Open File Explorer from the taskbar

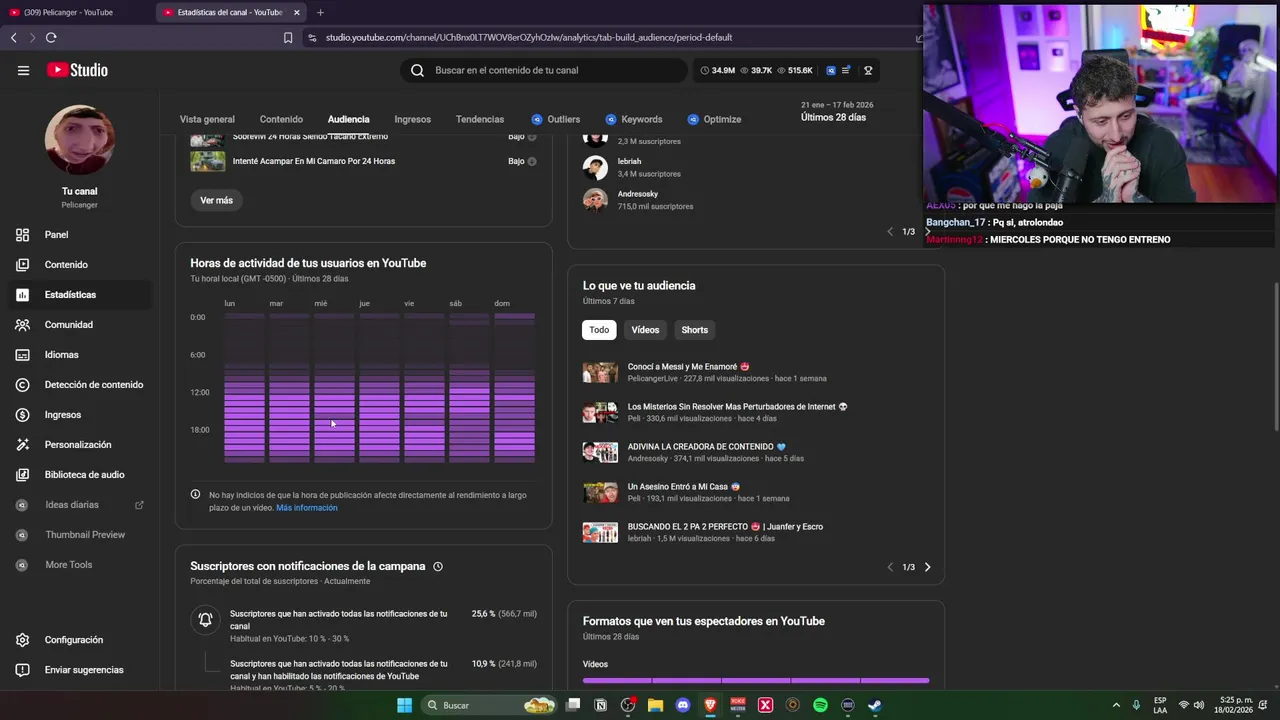tap(655, 705)
